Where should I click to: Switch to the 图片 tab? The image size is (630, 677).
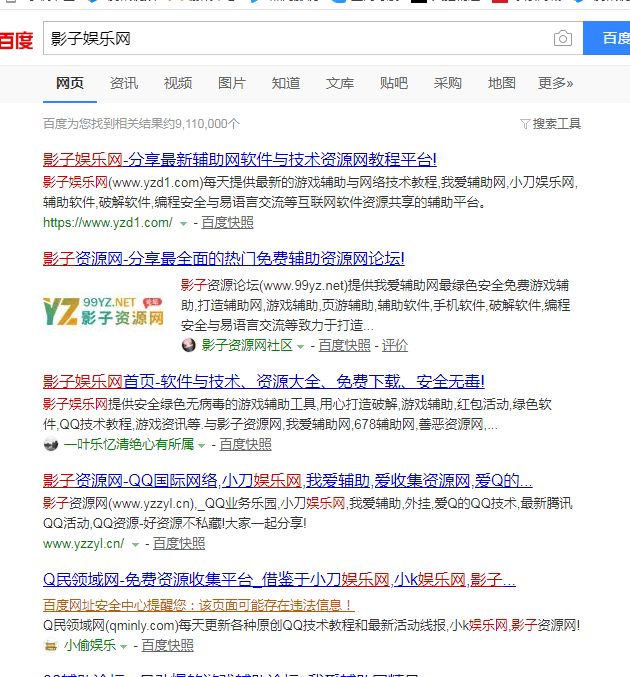point(232,83)
